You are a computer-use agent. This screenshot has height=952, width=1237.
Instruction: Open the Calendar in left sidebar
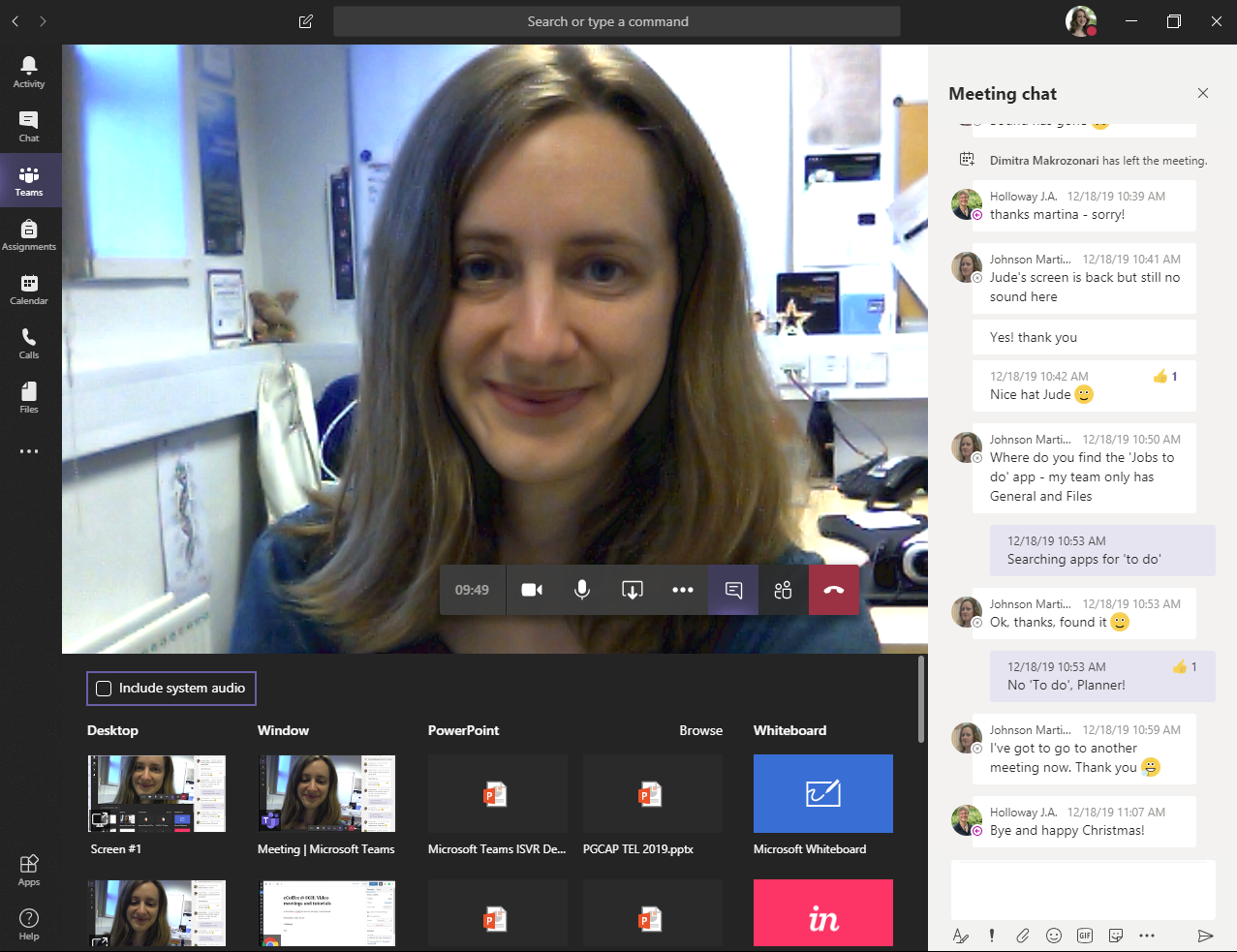click(x=29, y=289)
